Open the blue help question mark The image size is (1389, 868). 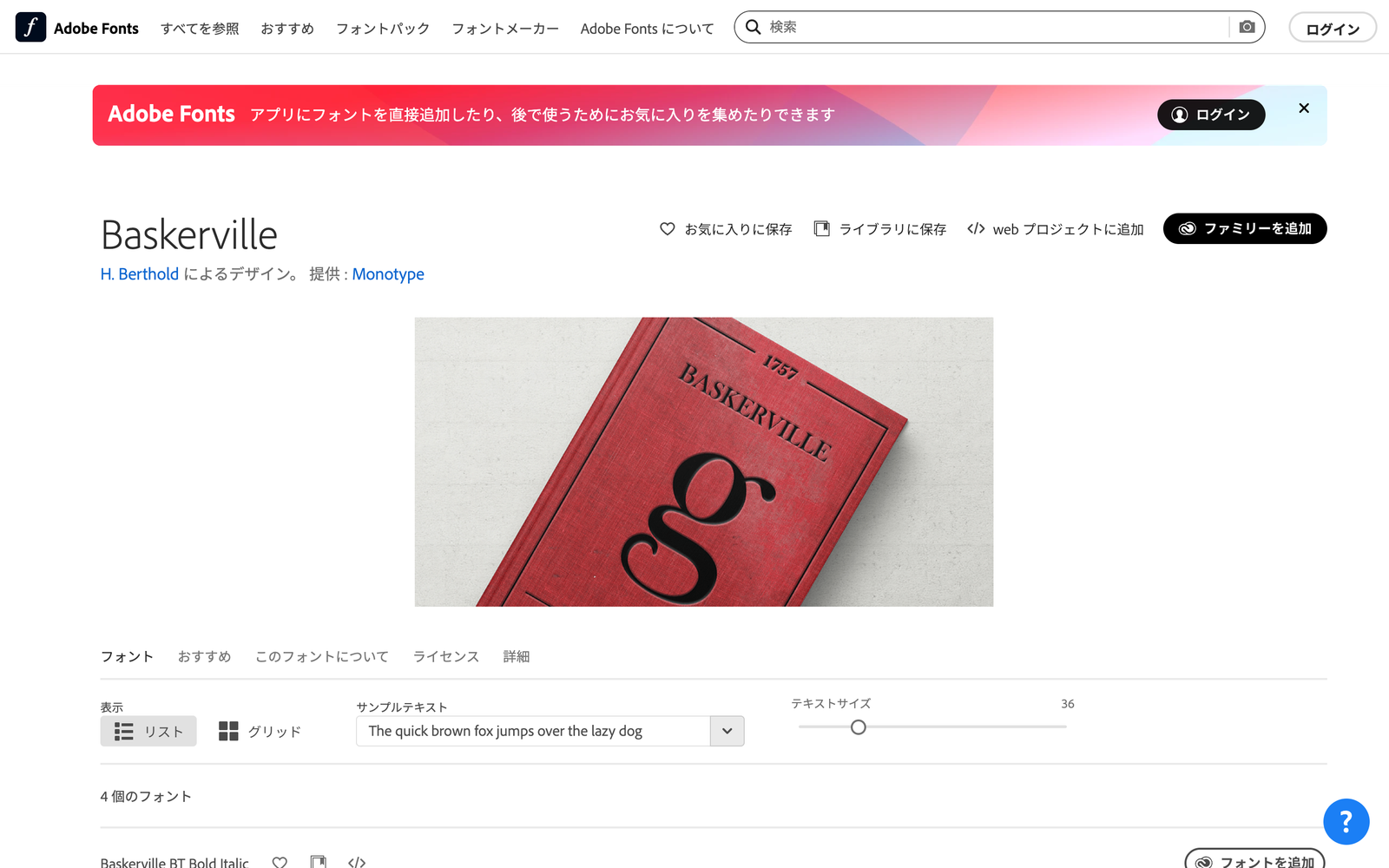coord(1346,821)
